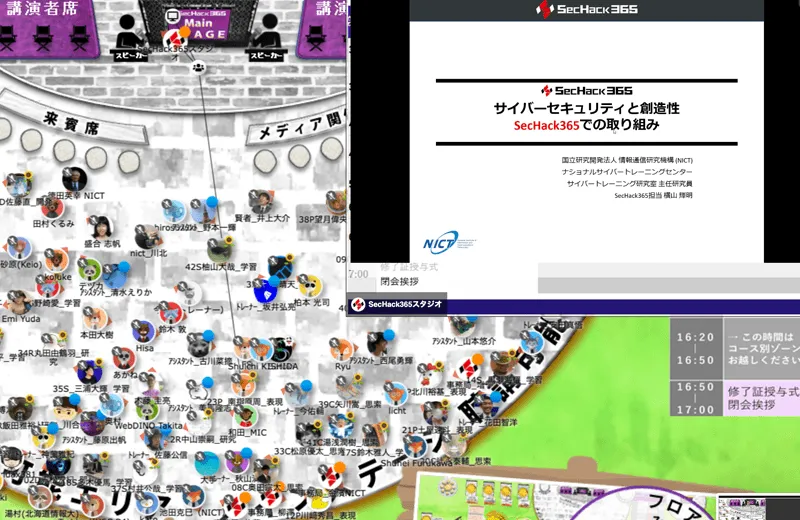
Task: Select the 田村くるみ avatar
Action: [52, 208]
